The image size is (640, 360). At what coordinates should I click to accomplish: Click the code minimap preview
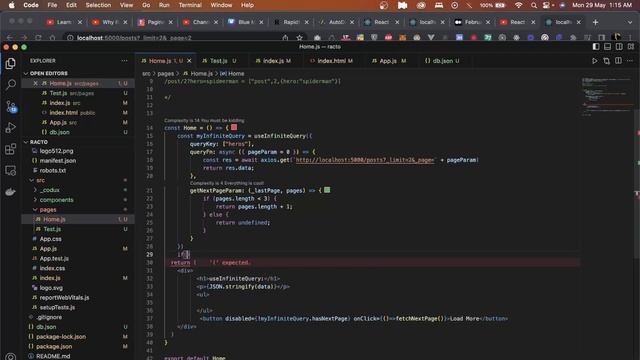(607, 96)
